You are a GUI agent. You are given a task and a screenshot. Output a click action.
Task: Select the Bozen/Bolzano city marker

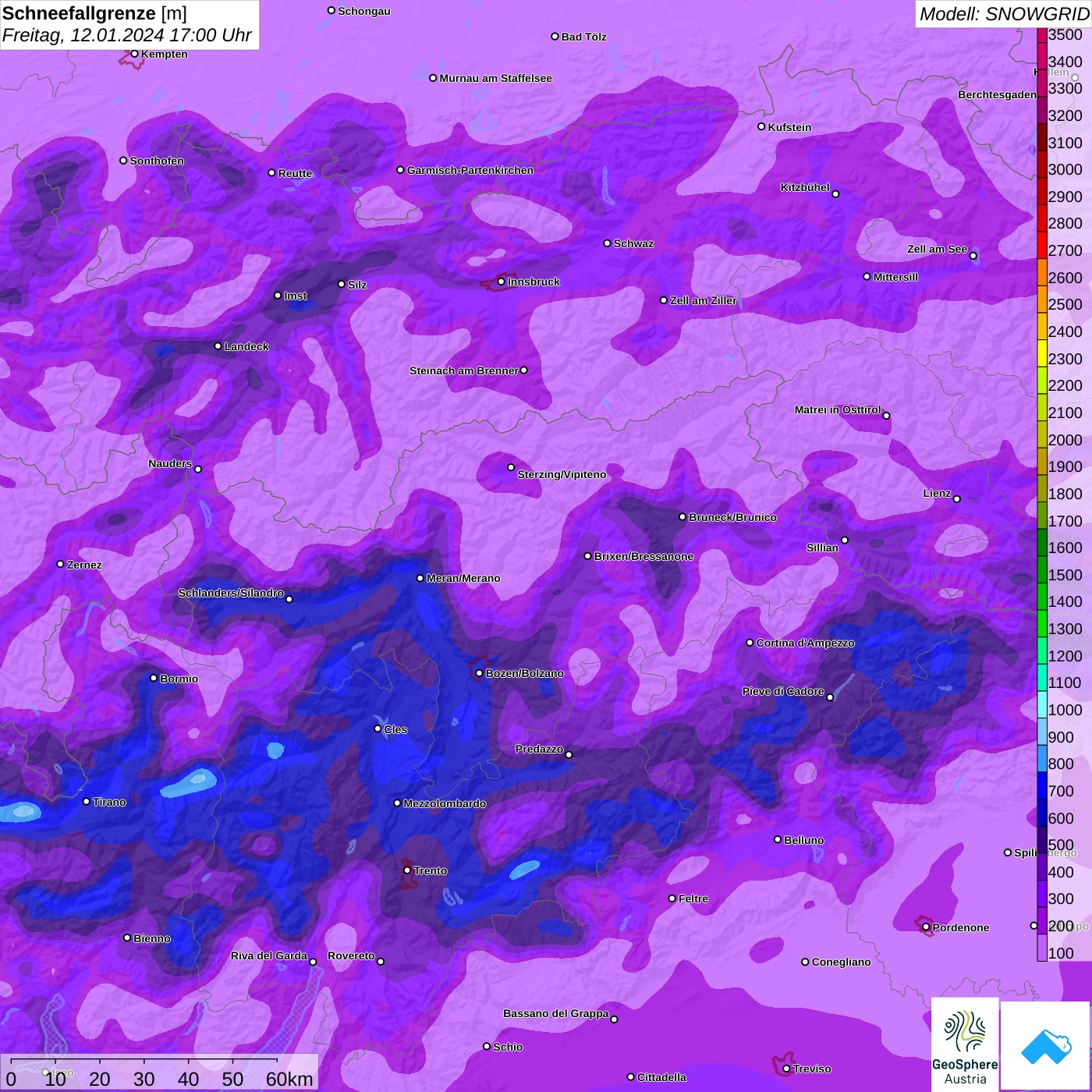(x=480, y=673)
